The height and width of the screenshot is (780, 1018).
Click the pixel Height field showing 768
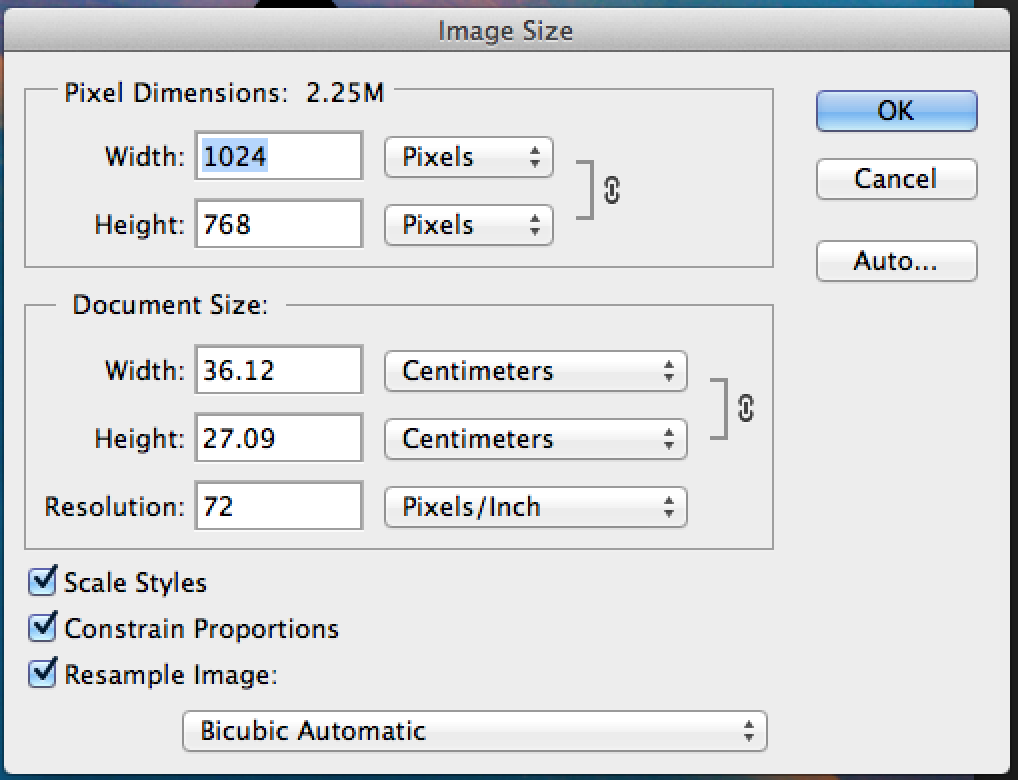click(x=279, y=225)
